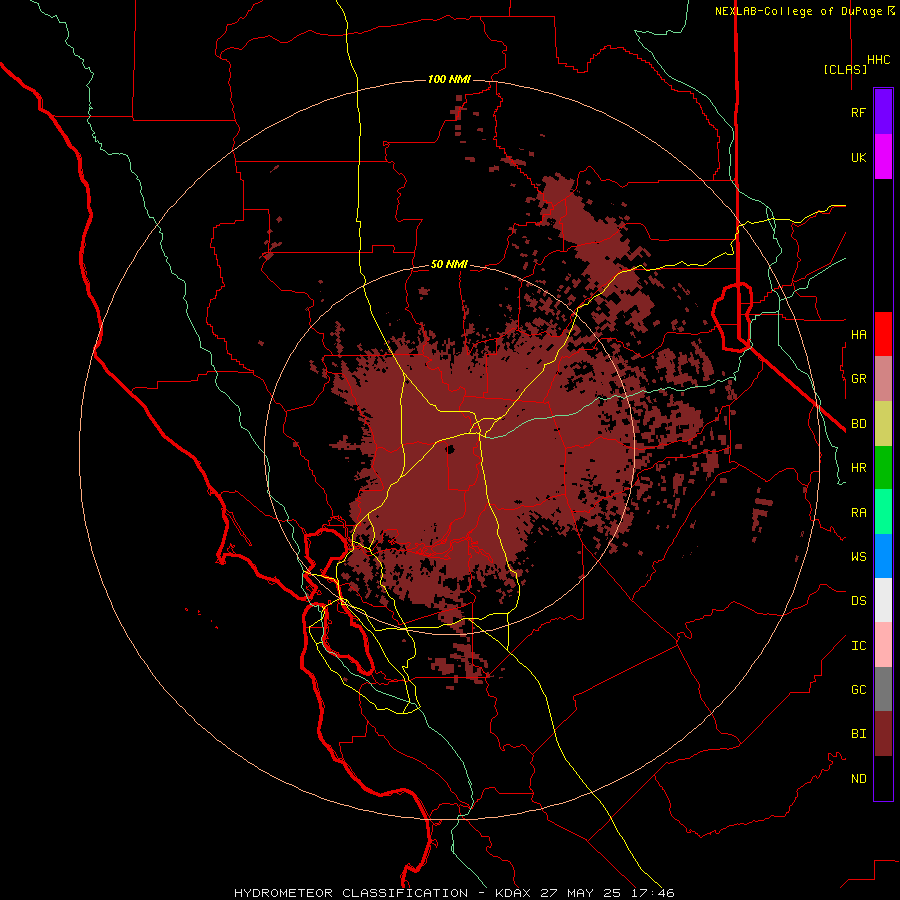Click the "KDAX" radar site identifier

coord(513,893)
